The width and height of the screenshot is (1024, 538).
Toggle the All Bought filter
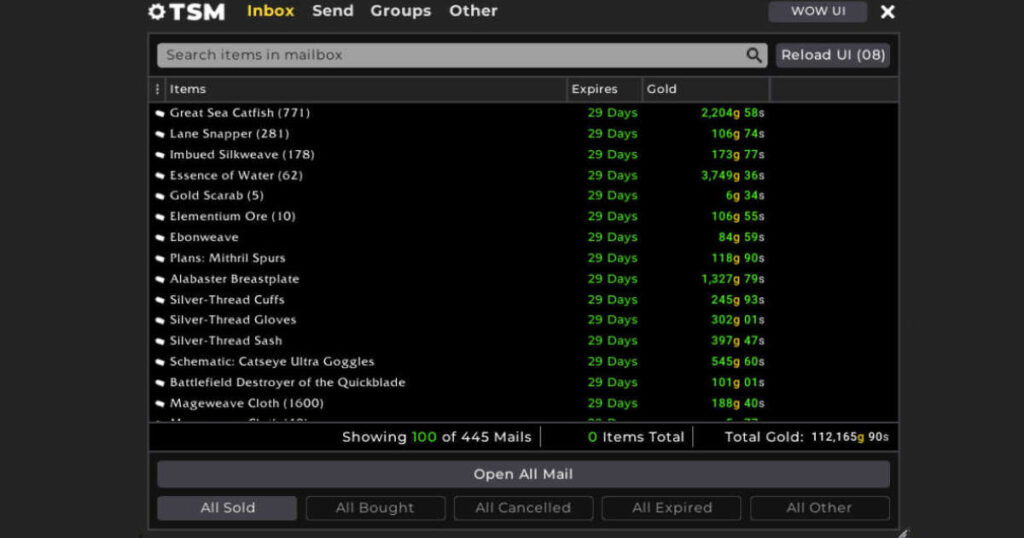[375, 508]
